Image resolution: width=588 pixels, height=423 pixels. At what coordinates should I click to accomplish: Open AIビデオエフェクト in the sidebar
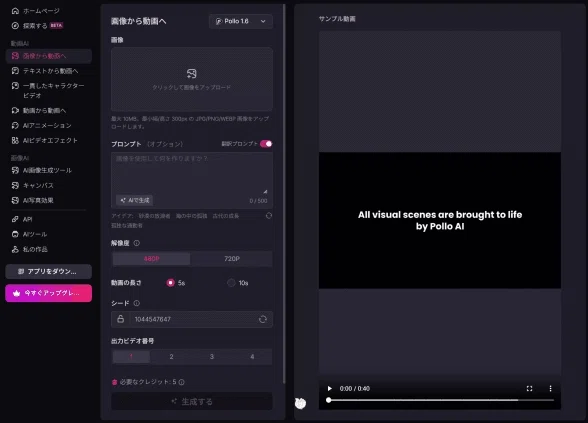pos(49,140)
